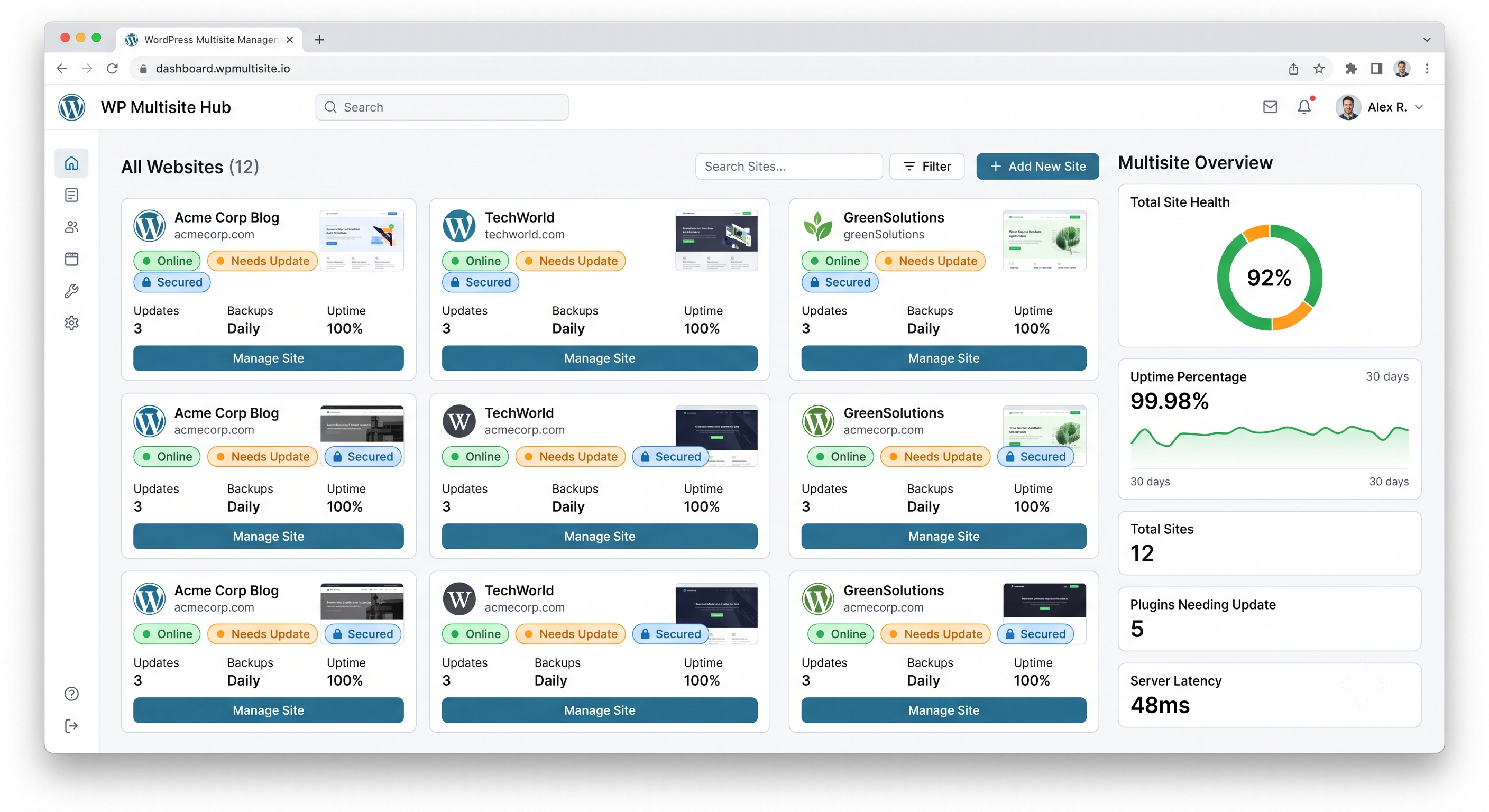The image size is (1489, 812).
Task: Click the Needs Update badge on techworld.com card
Action: click(570, 261)
